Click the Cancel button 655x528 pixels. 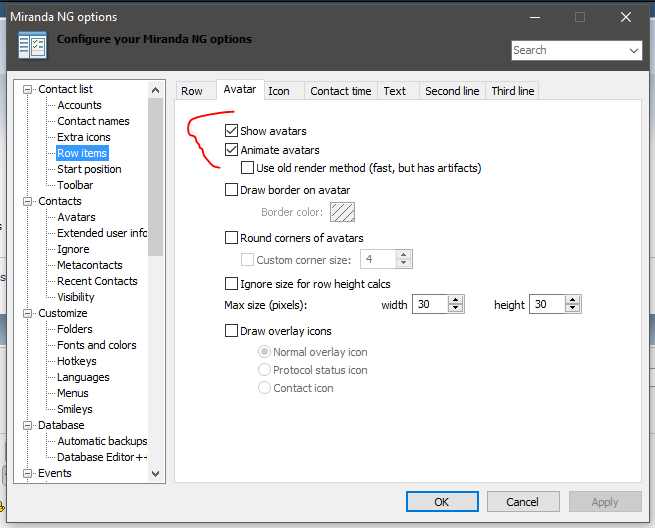[523, 502]
